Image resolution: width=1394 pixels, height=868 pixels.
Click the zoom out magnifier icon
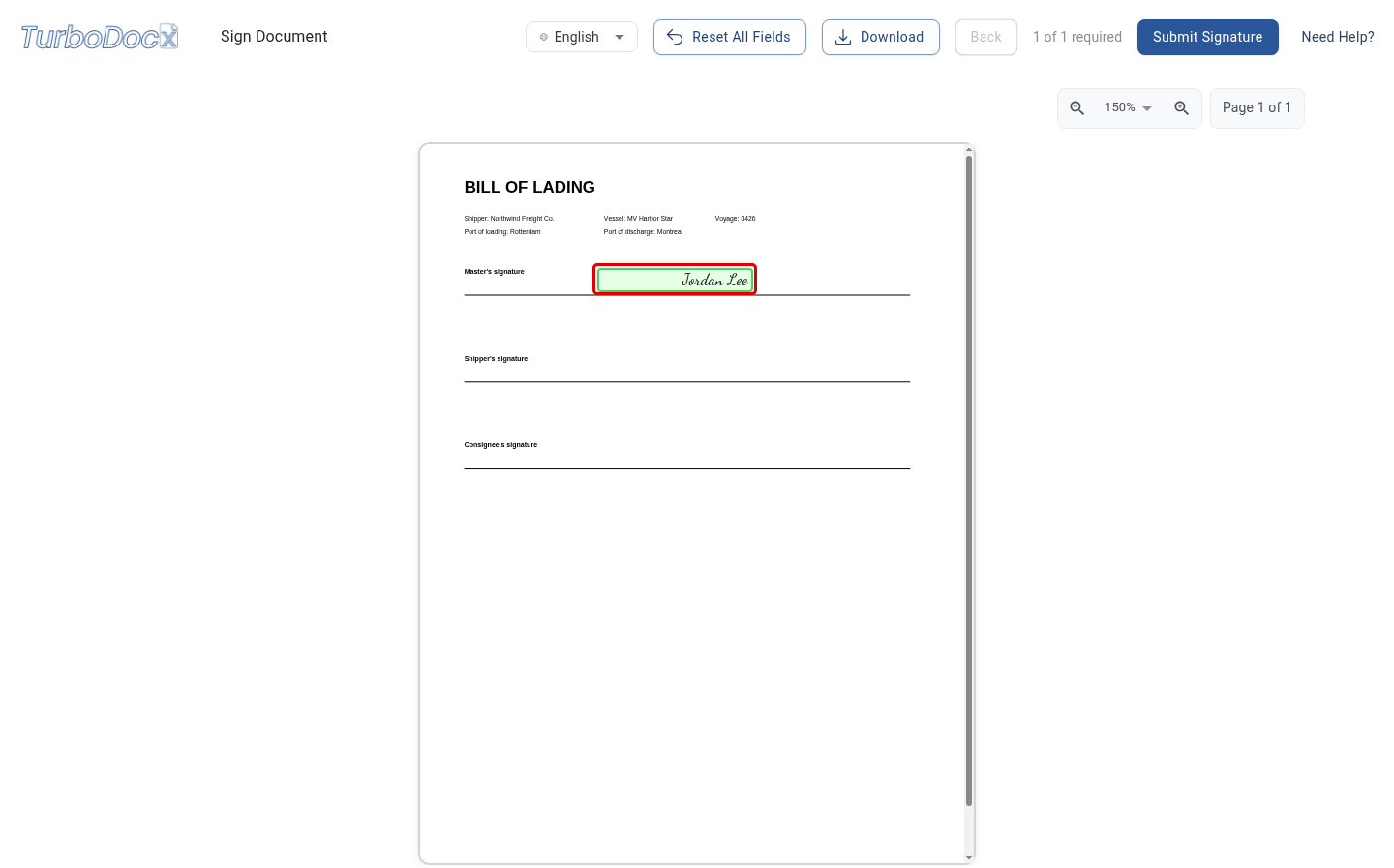tap(1076, 108)
